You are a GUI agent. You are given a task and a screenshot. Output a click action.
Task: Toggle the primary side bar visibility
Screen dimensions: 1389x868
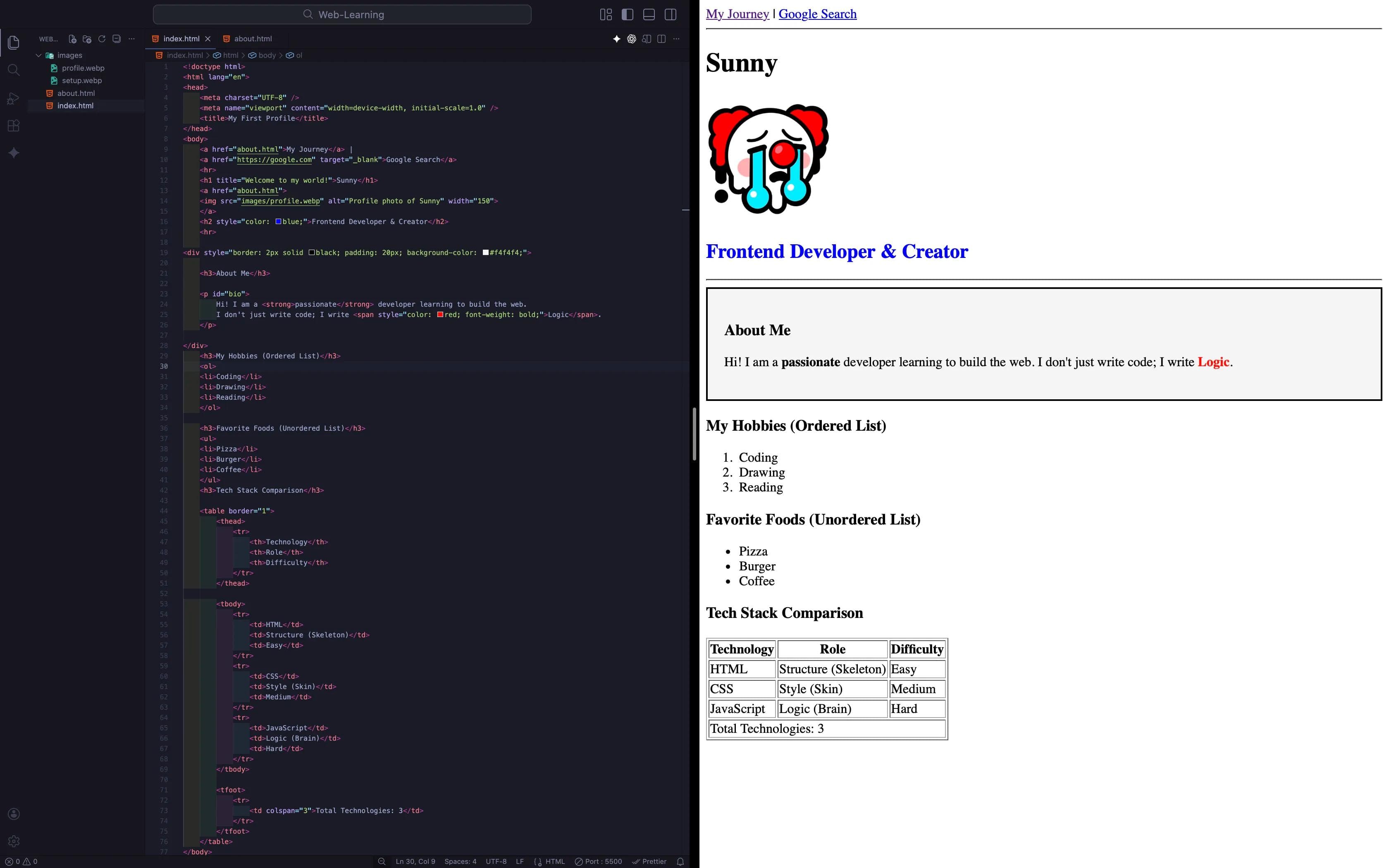628,14
